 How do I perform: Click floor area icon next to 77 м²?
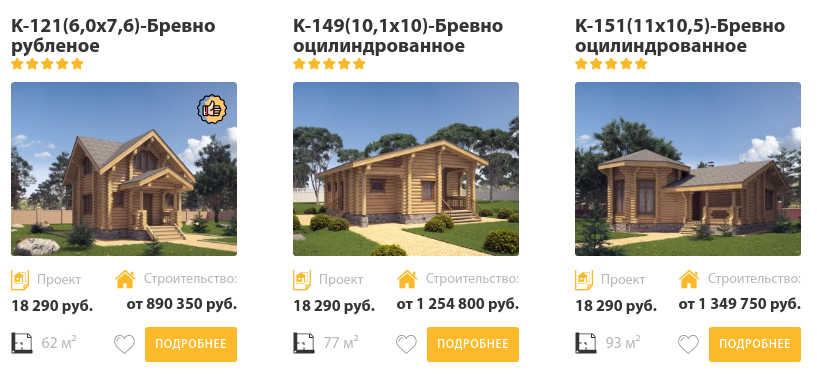coord(304,343)
